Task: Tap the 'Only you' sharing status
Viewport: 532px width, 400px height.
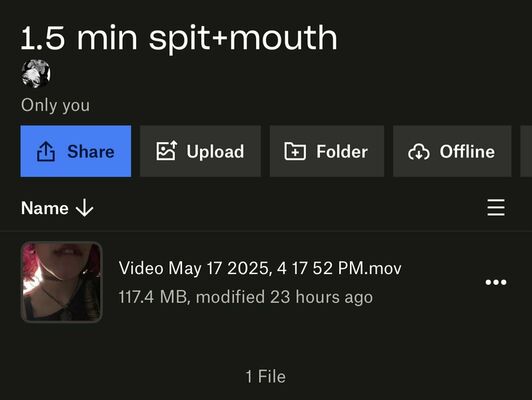Action: click(55, 105)
